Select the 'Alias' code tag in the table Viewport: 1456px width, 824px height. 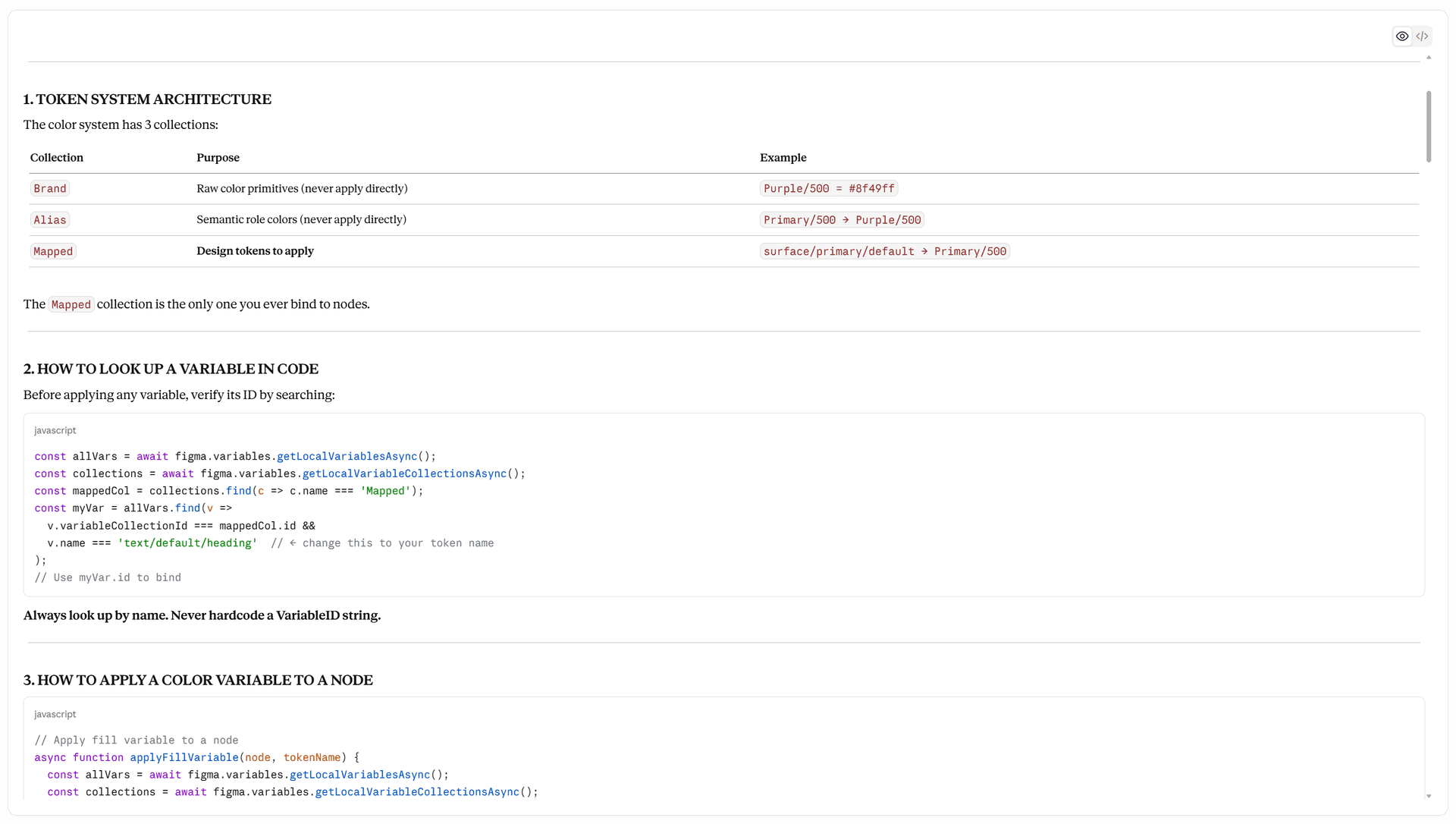point(50,220)
